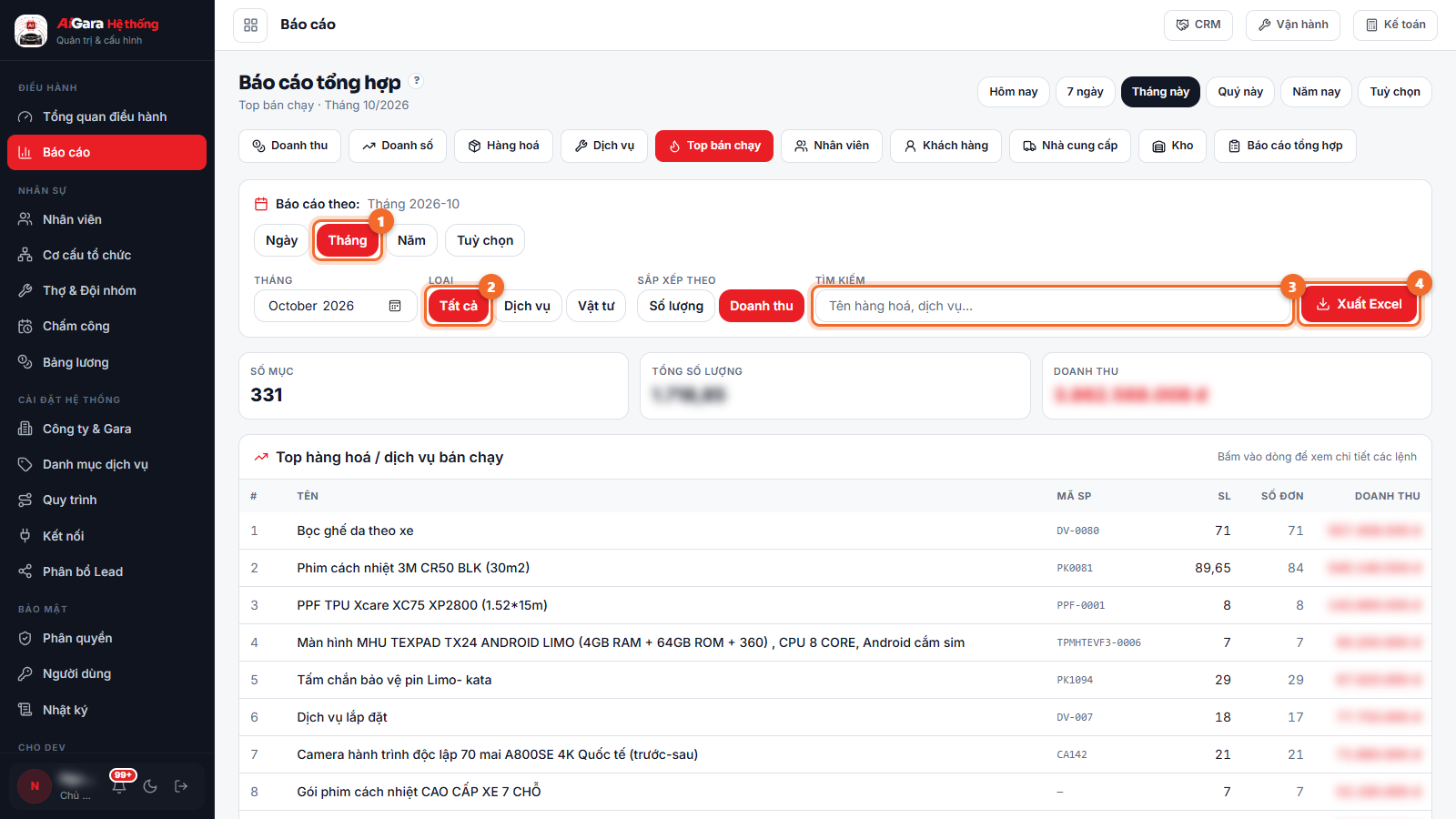Toggle dark mode moon icon

point(150,786)
